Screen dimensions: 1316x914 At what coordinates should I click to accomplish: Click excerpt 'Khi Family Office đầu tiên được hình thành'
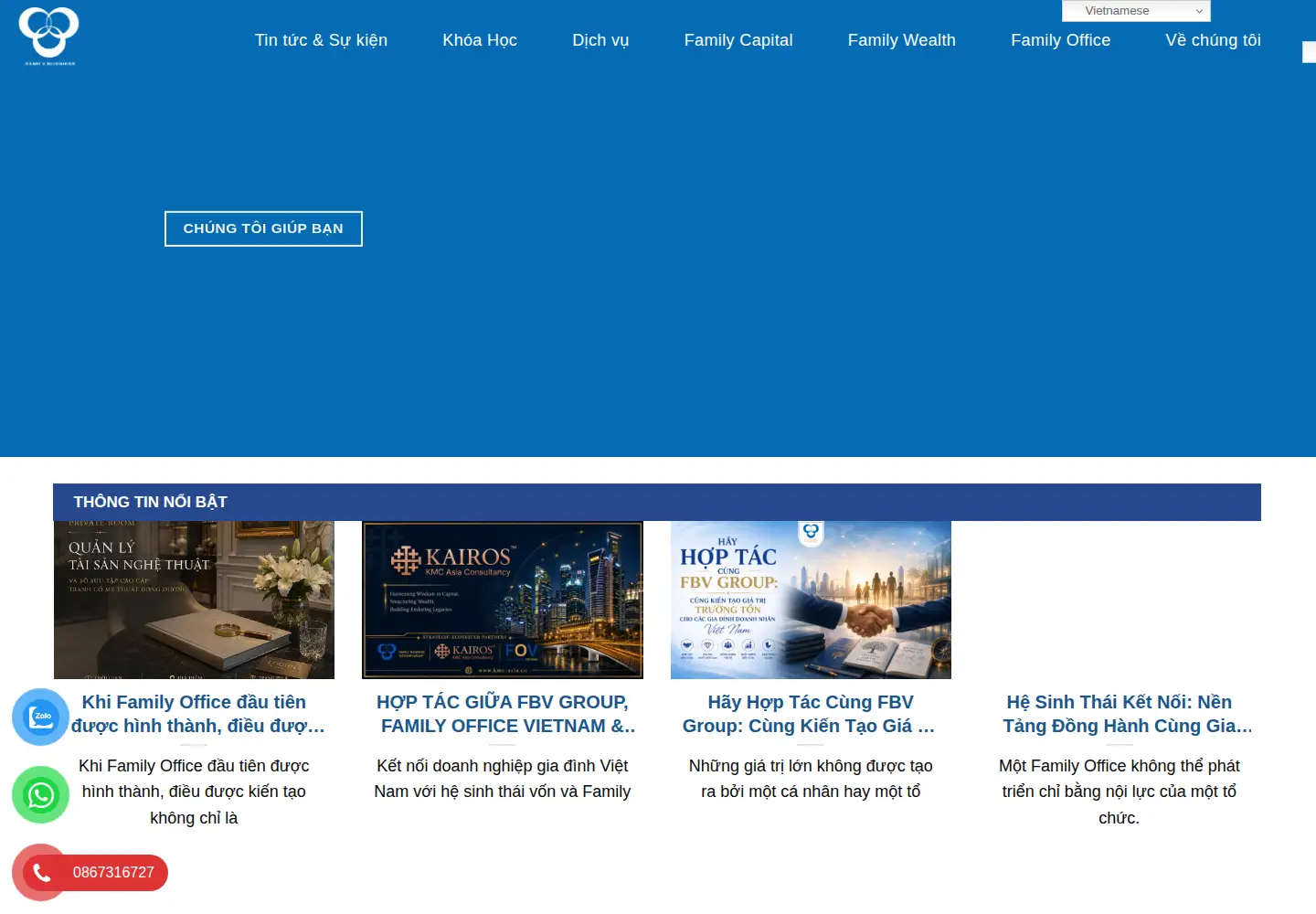click(x=194, y=792)
